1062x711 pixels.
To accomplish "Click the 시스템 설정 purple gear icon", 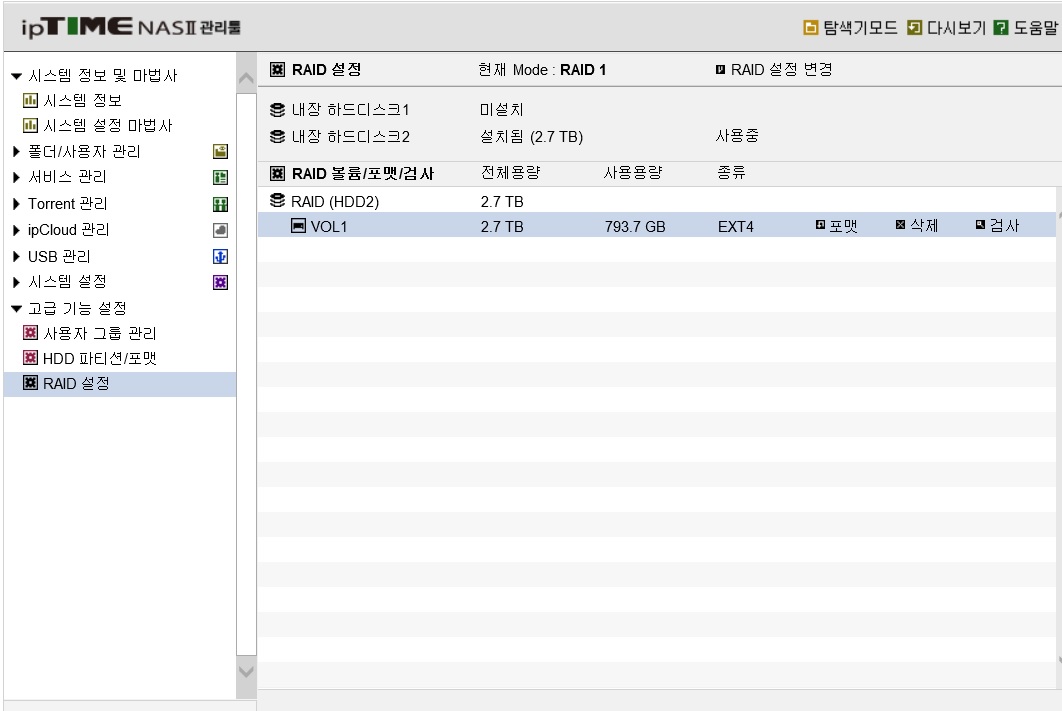I will click(x=220, y=282).
